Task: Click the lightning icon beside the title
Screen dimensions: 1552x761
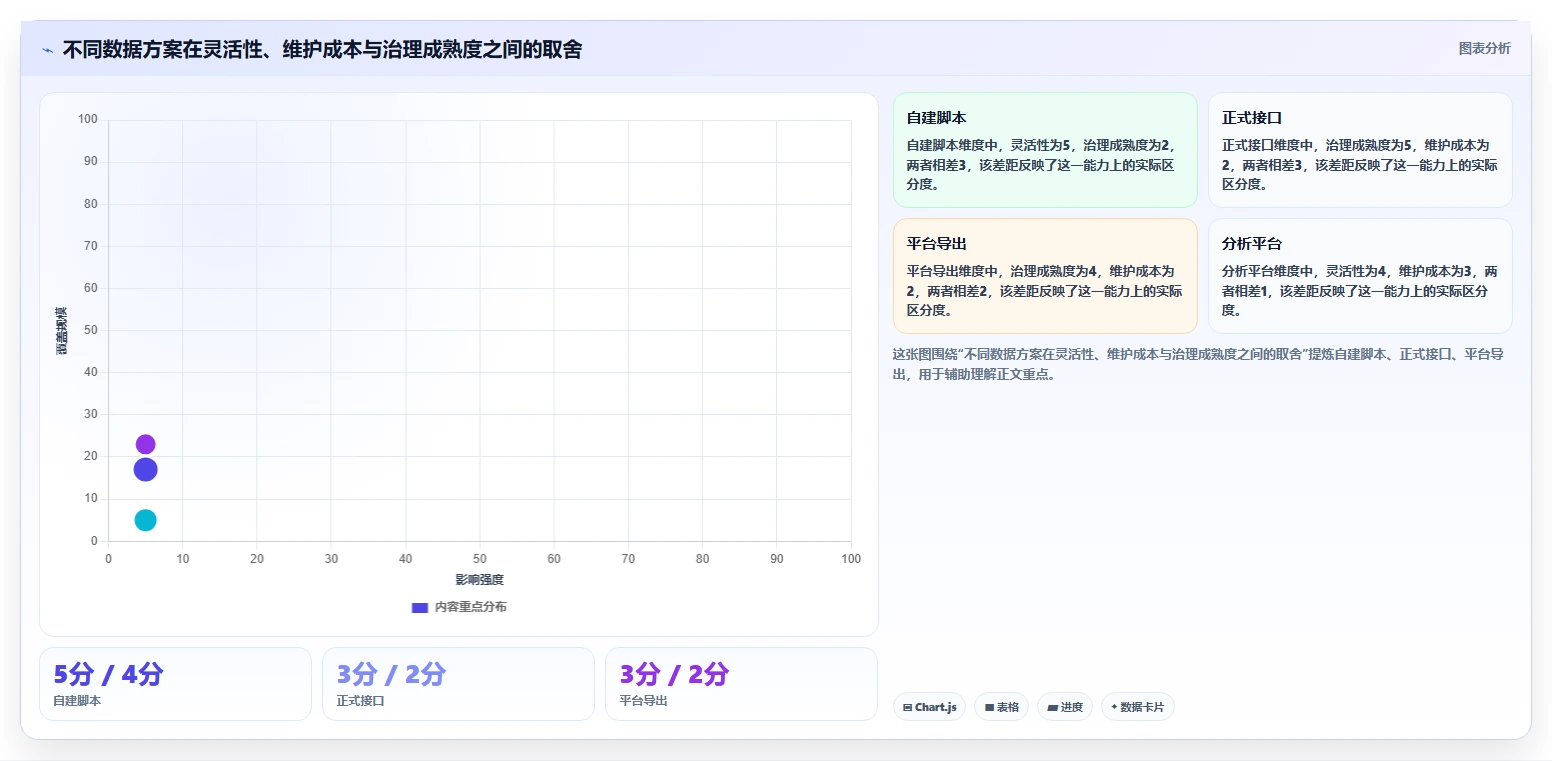Action: point(47,50)
